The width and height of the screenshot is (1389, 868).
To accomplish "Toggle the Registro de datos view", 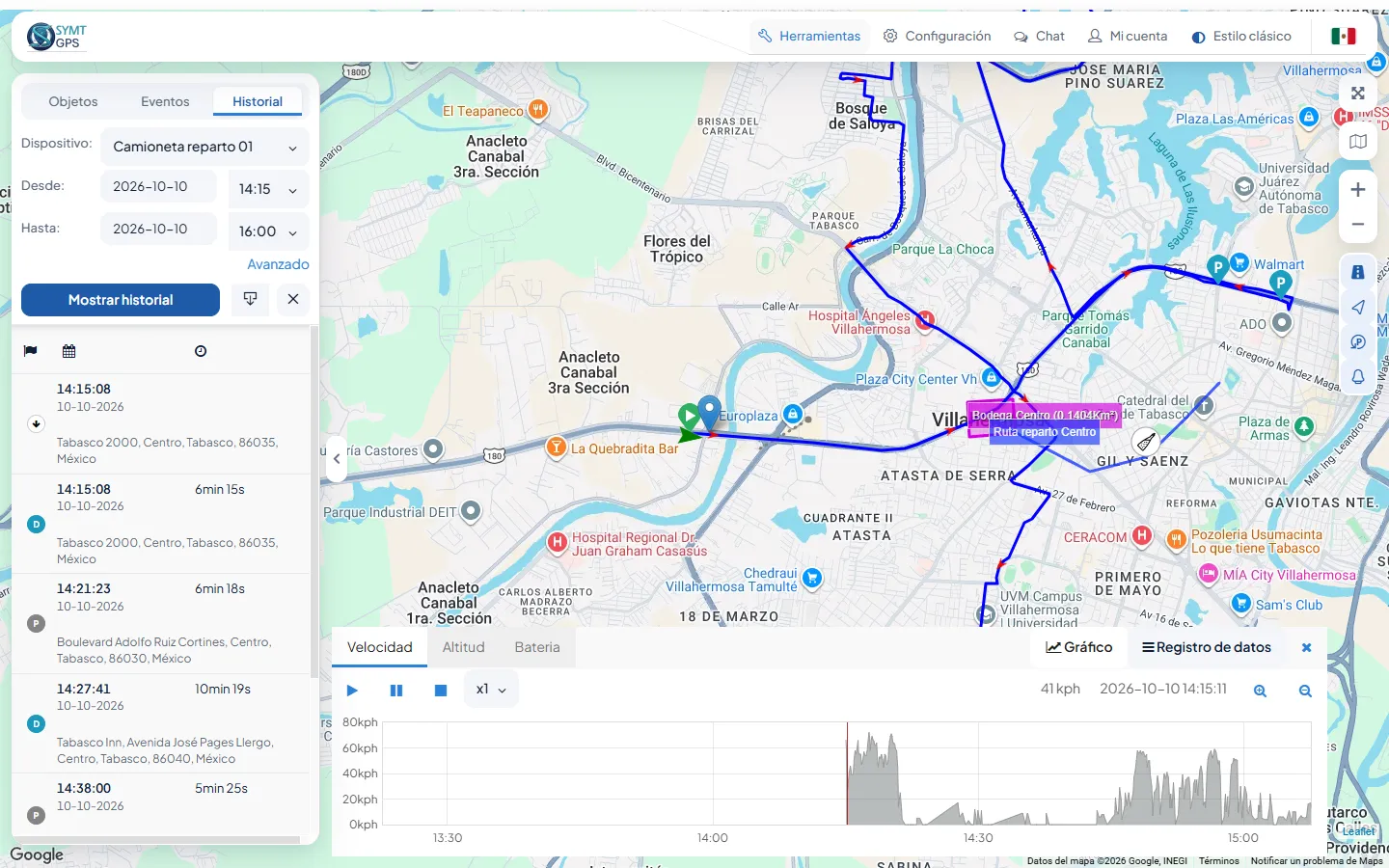I will [x=1207, y=647].
